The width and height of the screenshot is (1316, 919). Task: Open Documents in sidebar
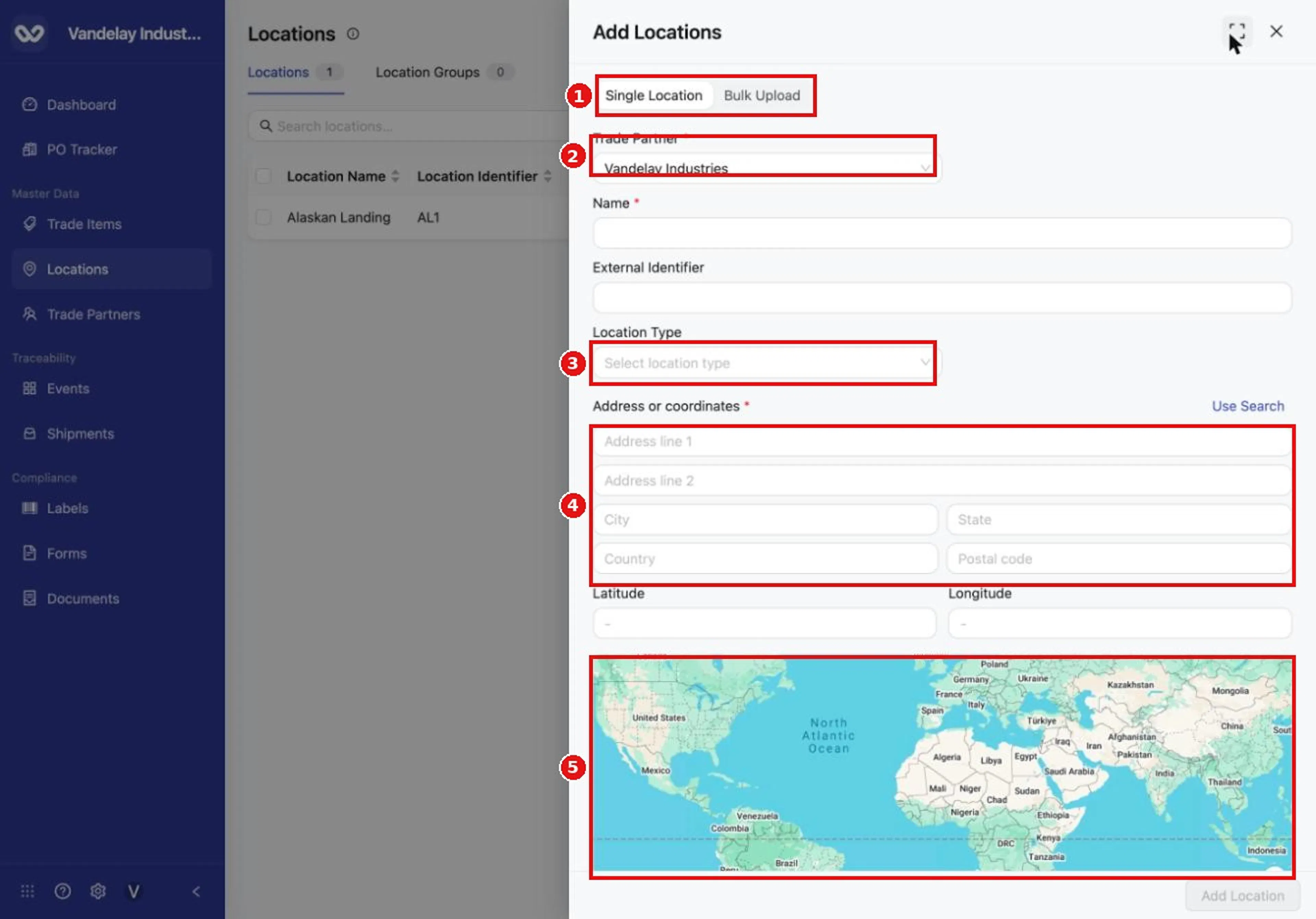point(71,599)
